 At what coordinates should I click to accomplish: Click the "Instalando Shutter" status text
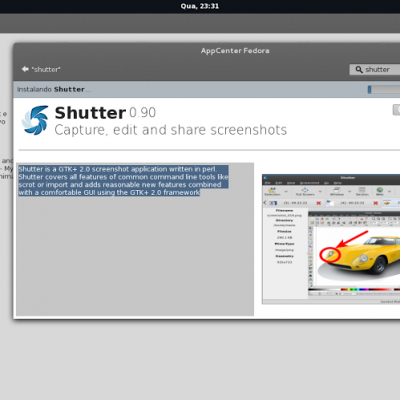[x=54, y=89]
